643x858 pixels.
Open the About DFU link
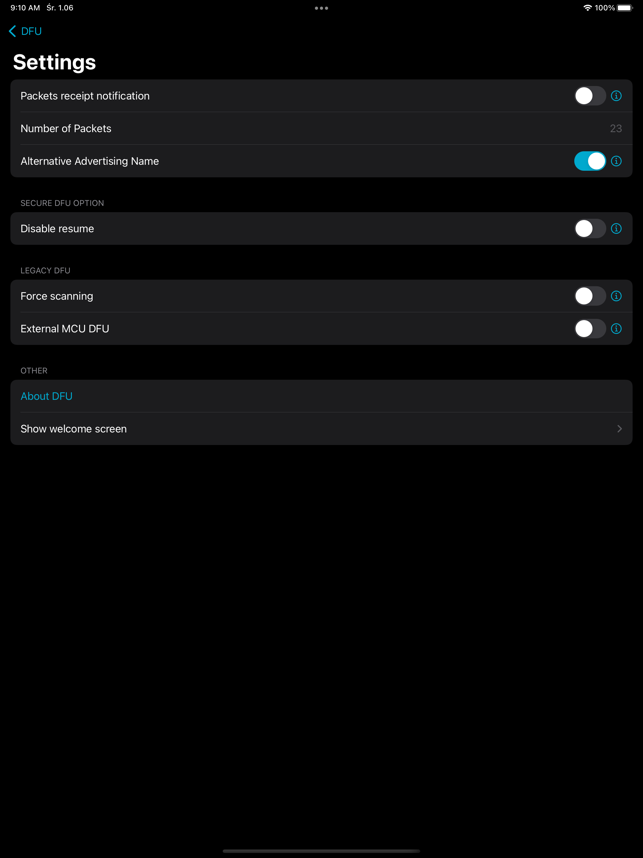pos(47,396)
